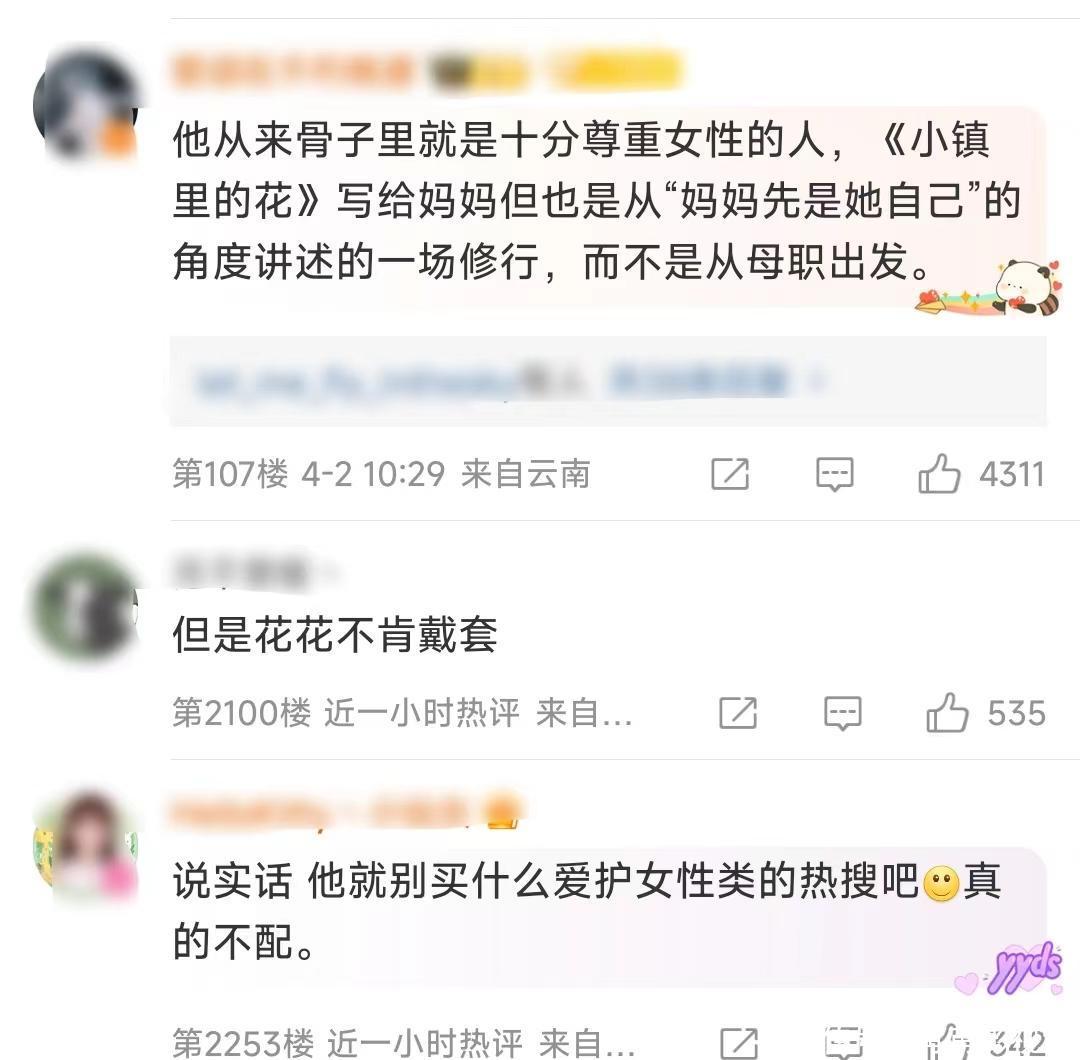Like the comment with 535 likes

pos(947,712)
